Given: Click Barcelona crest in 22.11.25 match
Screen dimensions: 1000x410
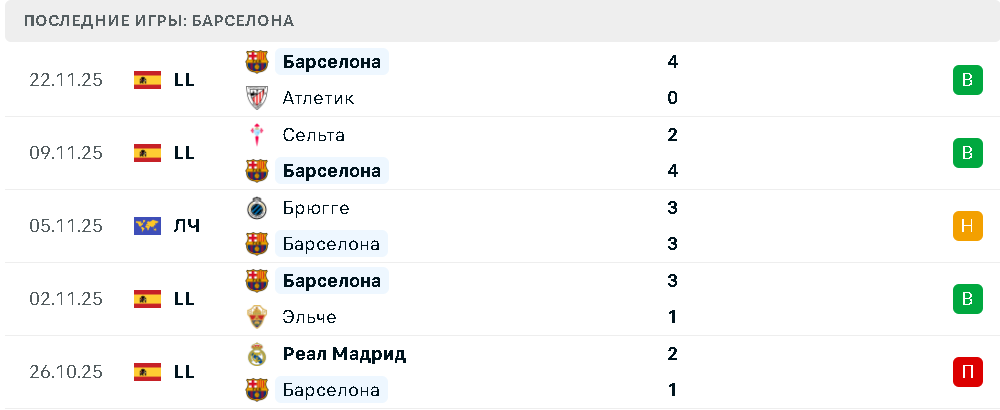Looking at the screenshot, I should point(257,62).
